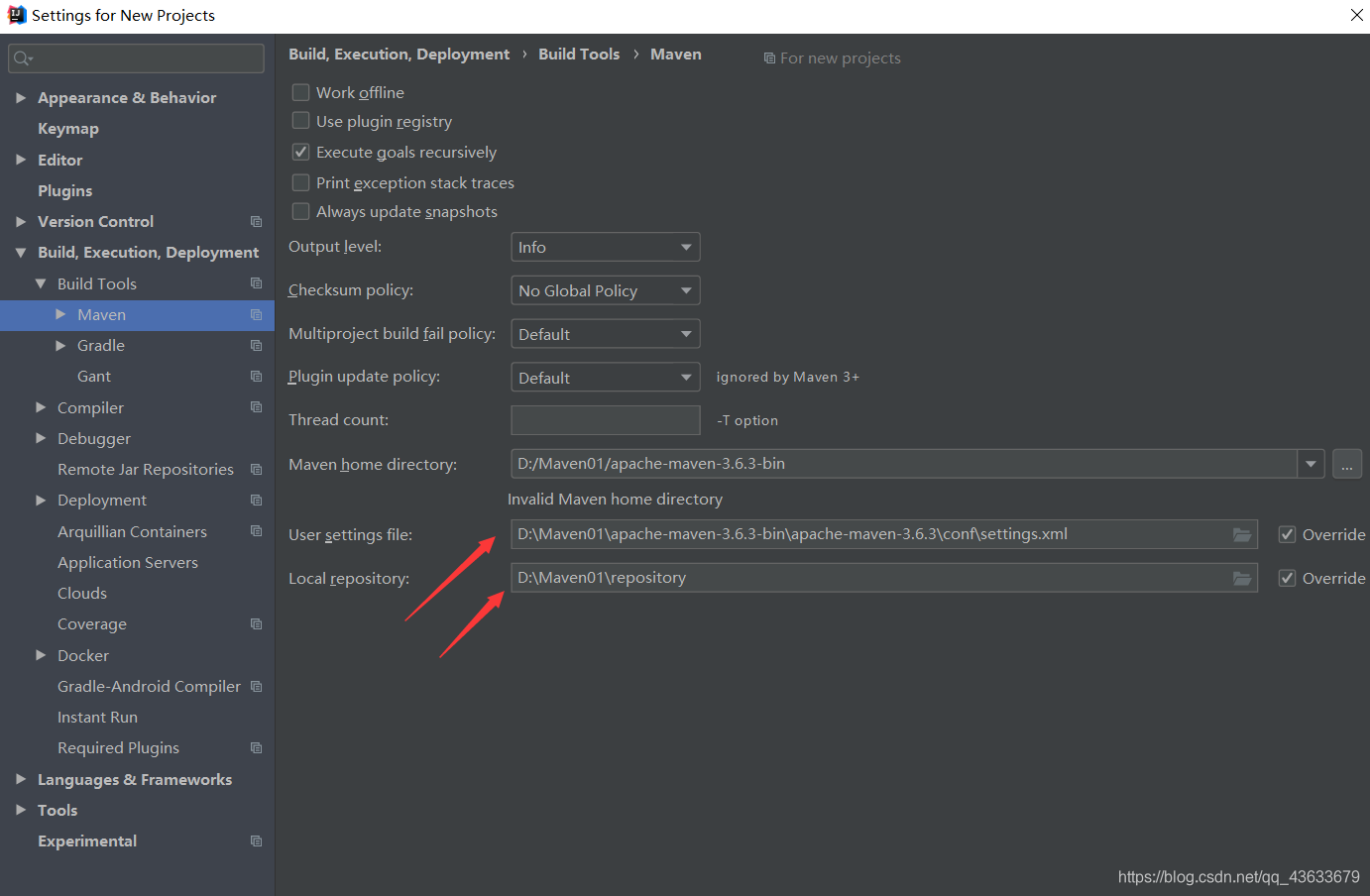Expand the Gradle tree node
1370x896 pixels.
60,345
